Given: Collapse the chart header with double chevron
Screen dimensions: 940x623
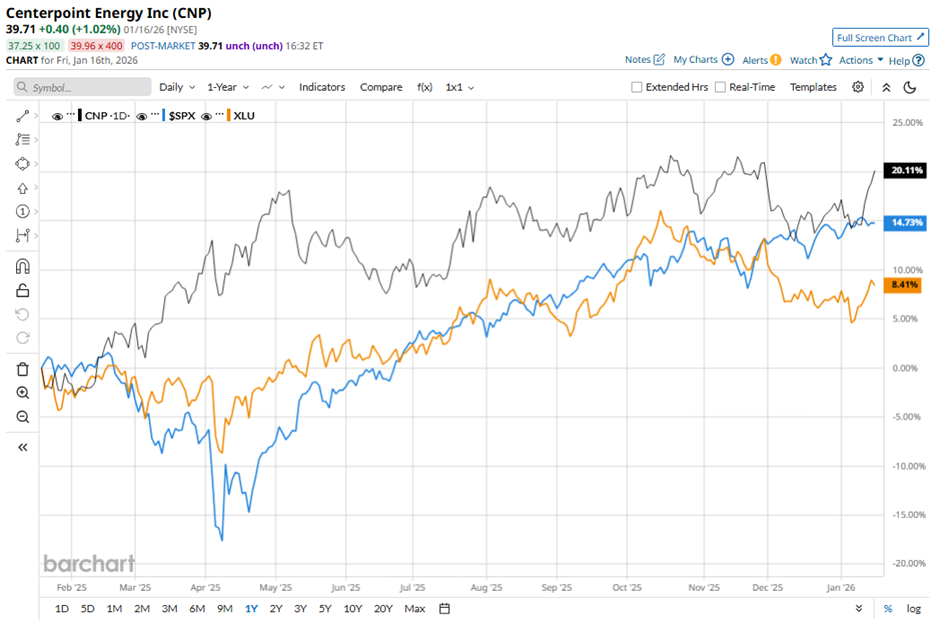Looking at the screenshot, I should click(x=886, y=88).
